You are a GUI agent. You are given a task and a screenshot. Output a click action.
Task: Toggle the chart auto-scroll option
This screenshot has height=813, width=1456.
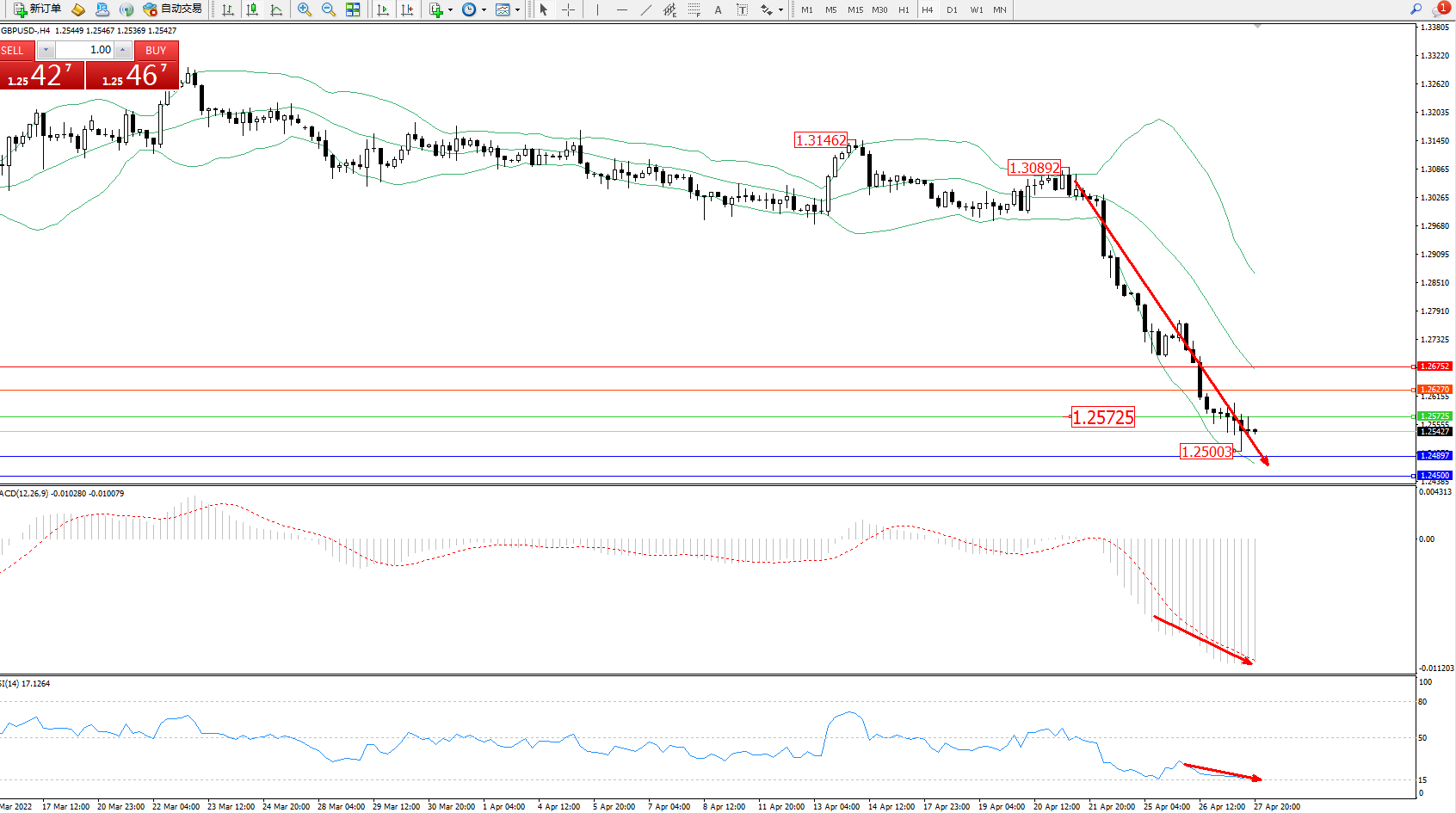(x=383, y=9)
